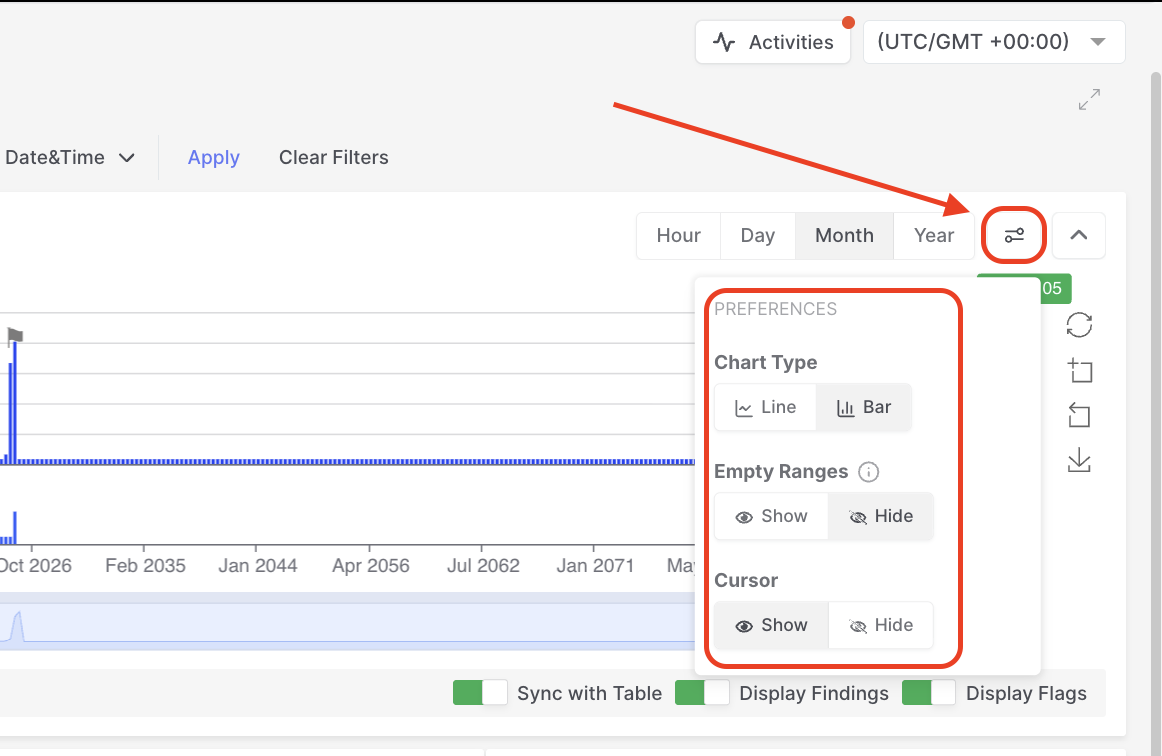Toggle the Sync with Table switch

pos(481,693)
